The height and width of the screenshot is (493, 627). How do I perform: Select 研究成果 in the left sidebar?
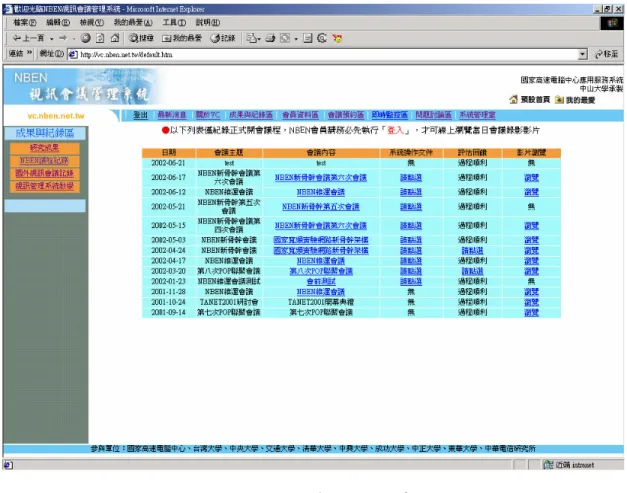[x=44, y=148]
